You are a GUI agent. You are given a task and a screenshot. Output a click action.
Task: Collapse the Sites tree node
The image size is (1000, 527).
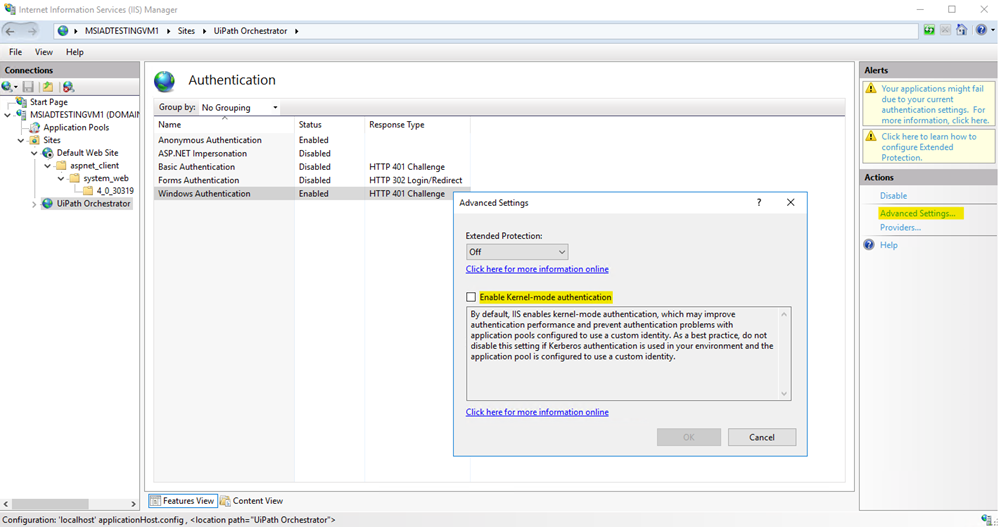point(21,140)
